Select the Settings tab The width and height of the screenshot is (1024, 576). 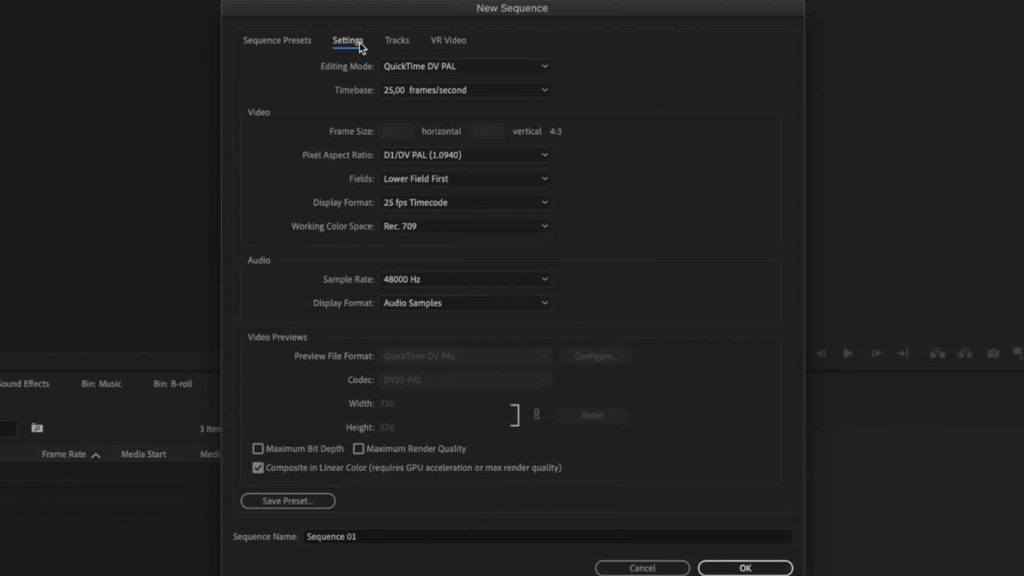[347, 40]
